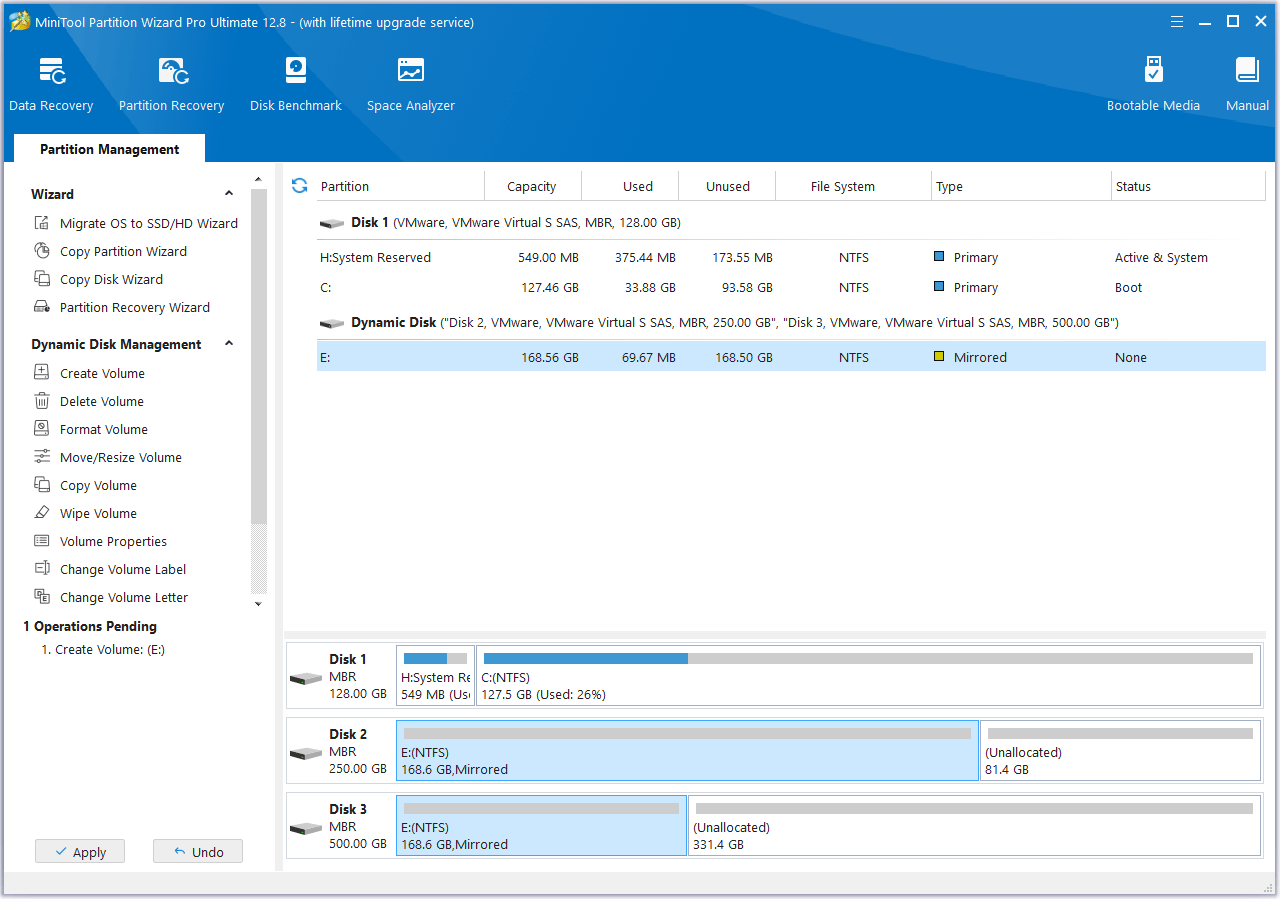Click the Wipe Volume eraser icon
This screenshot has height=899, width=1280.
[x=42, y=513]
